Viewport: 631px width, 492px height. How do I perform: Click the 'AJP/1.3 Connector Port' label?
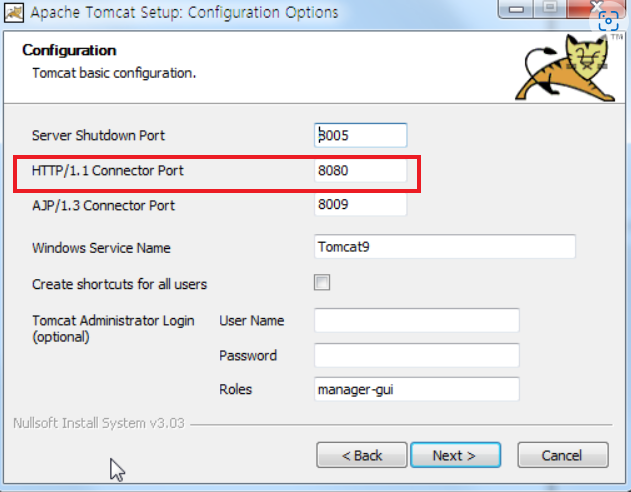pyautogui.click(x=103, y=206)
